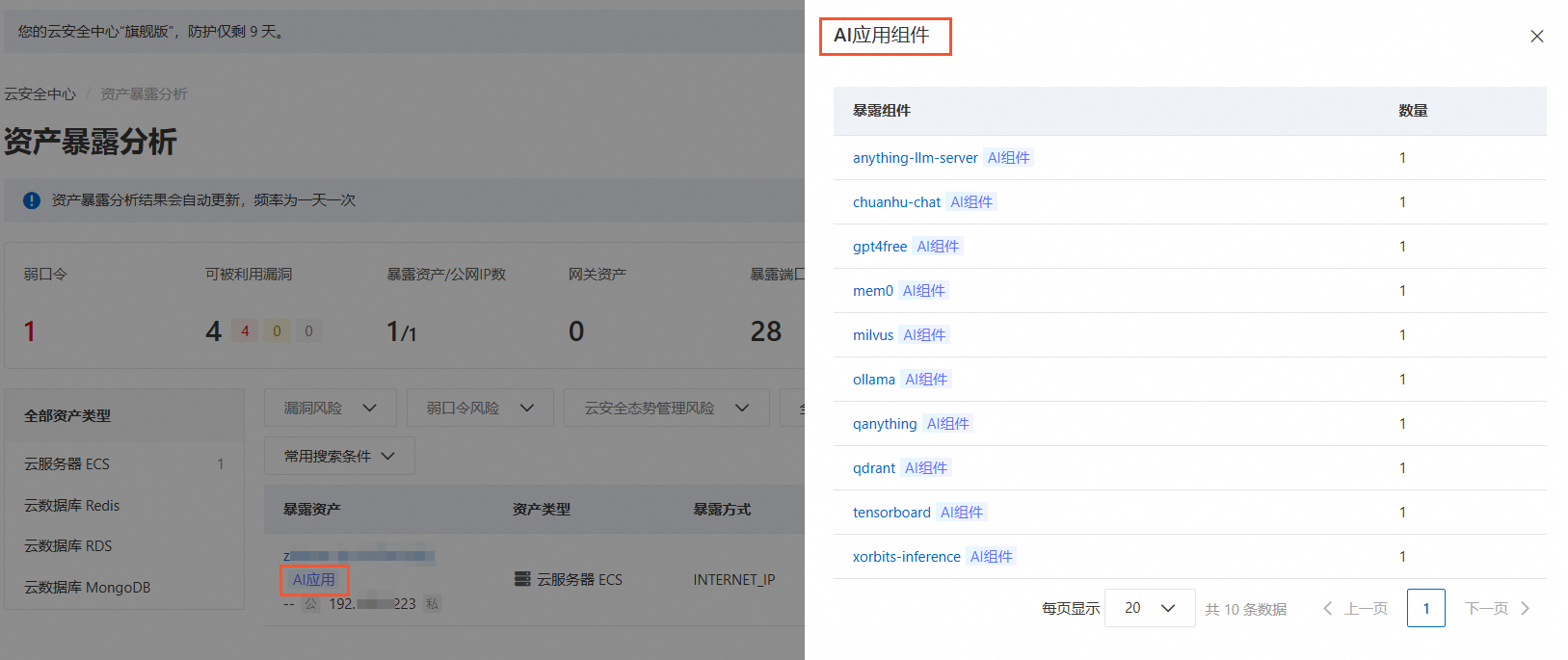Click the 网关资产 value 0

(576, 331)
